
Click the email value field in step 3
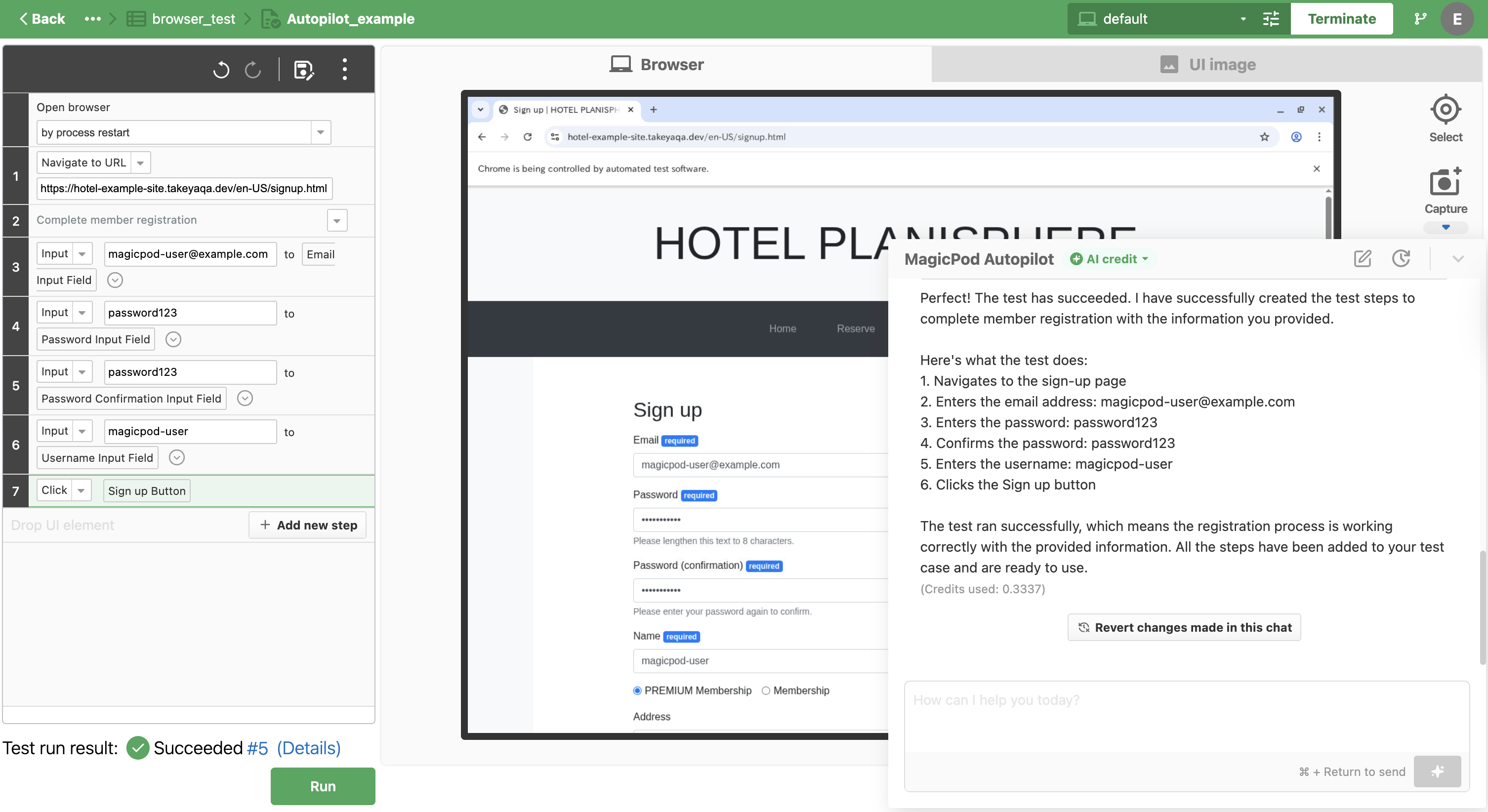pos(190,254)
